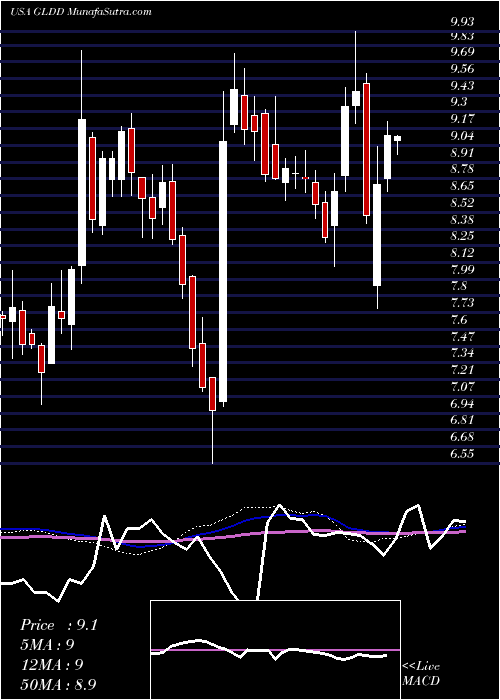Image resolution: width=500 pixels, height=700 pixels.
Task: Click the 7.34 price axis label
Action: (x=462, y=353)
